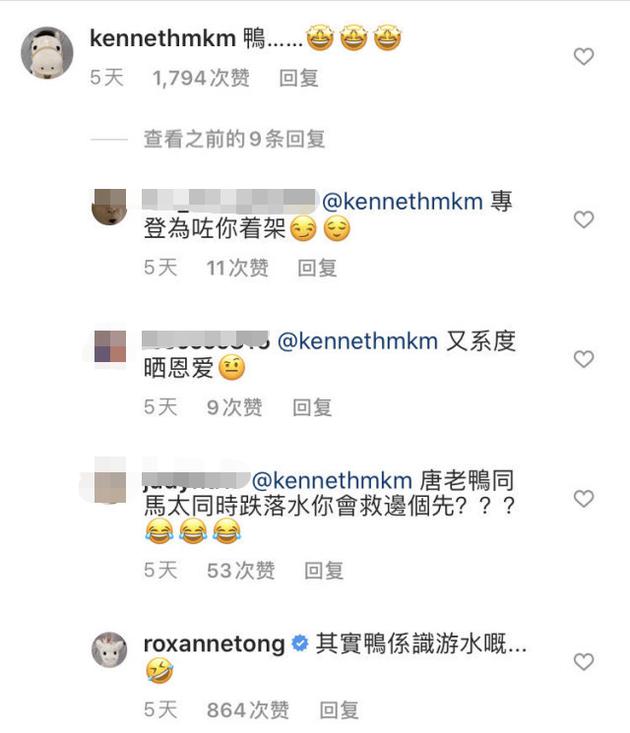The image size is (630, 733).
Task: Tap heart on the '唐老鴨同馬太' reply
Action: point(583,499)
